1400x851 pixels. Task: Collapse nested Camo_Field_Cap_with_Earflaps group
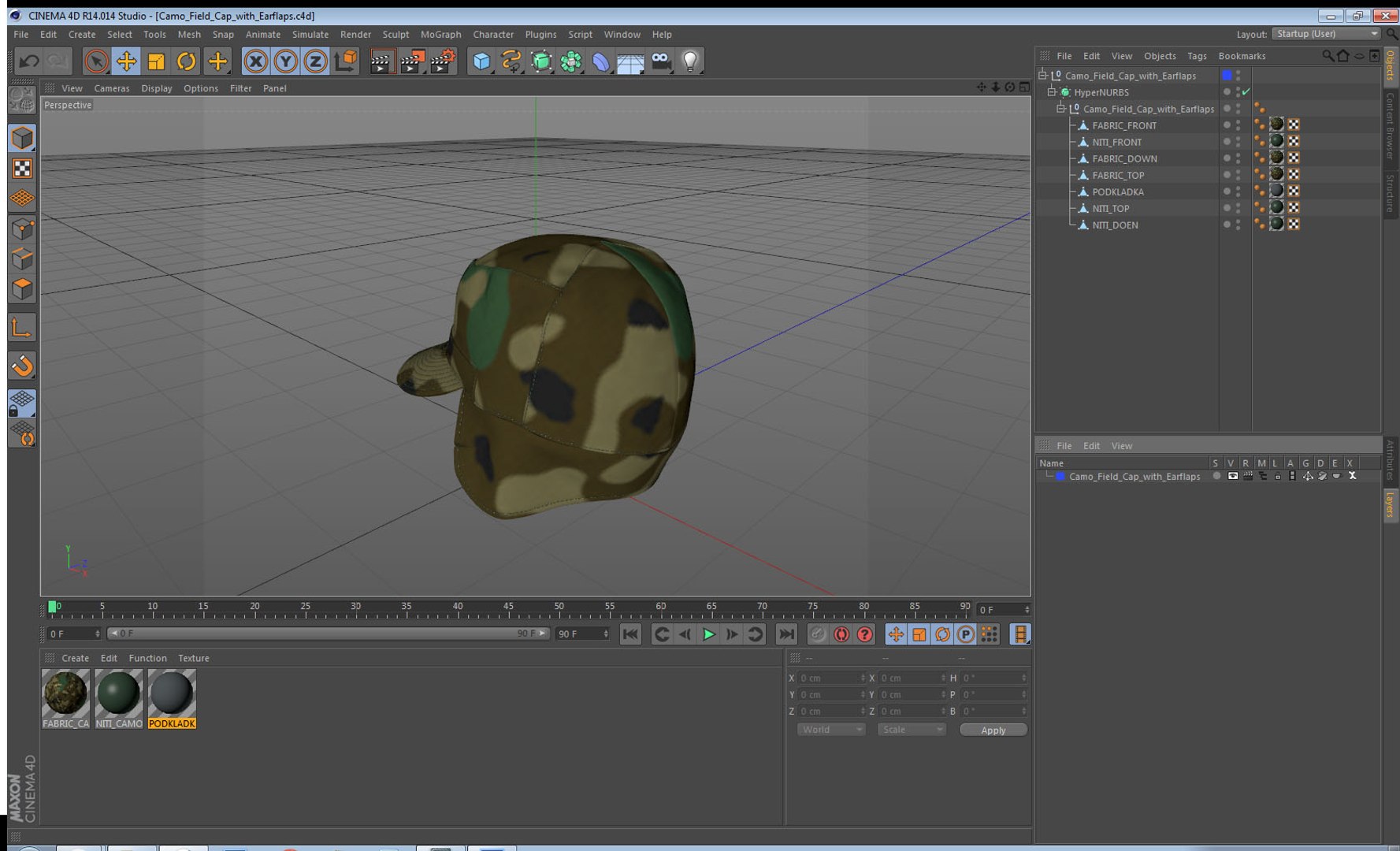[x=1060, y=109]
